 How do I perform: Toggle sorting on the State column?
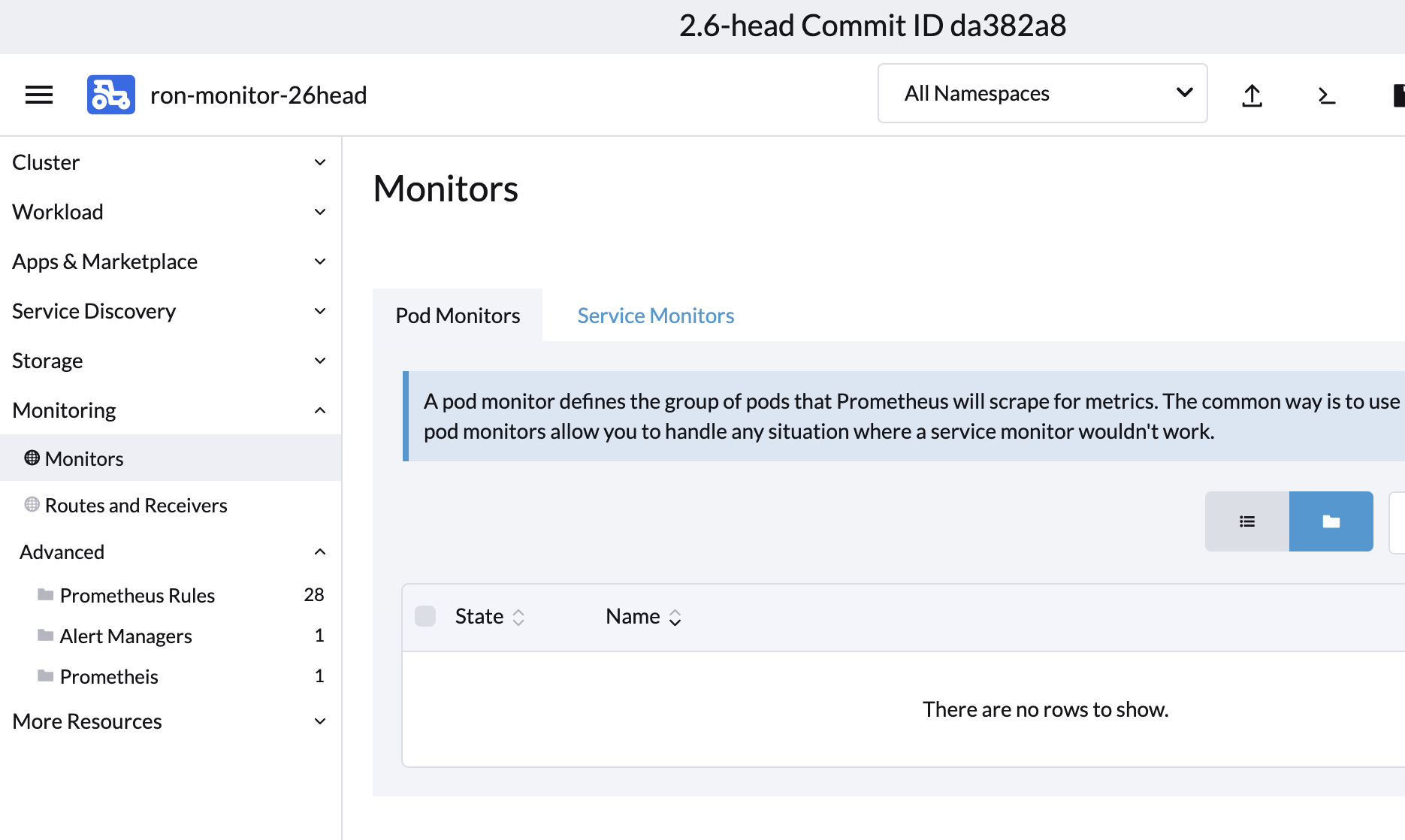(x=519, y=616)
